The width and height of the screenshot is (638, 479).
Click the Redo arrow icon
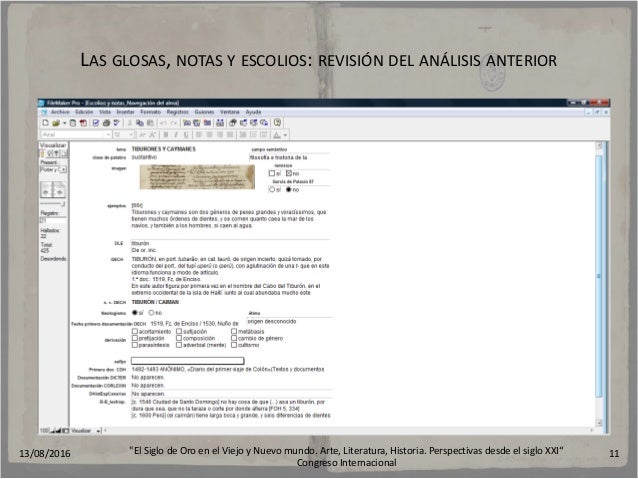point(174,123)
